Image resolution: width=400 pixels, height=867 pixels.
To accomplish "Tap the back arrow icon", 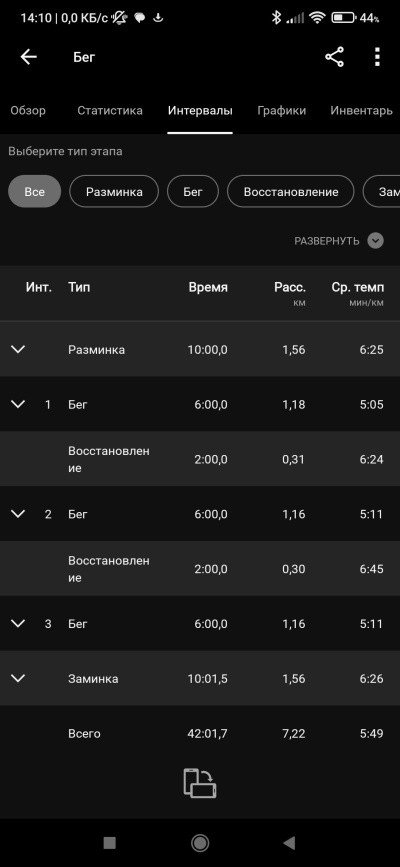I will coord(28,57).
